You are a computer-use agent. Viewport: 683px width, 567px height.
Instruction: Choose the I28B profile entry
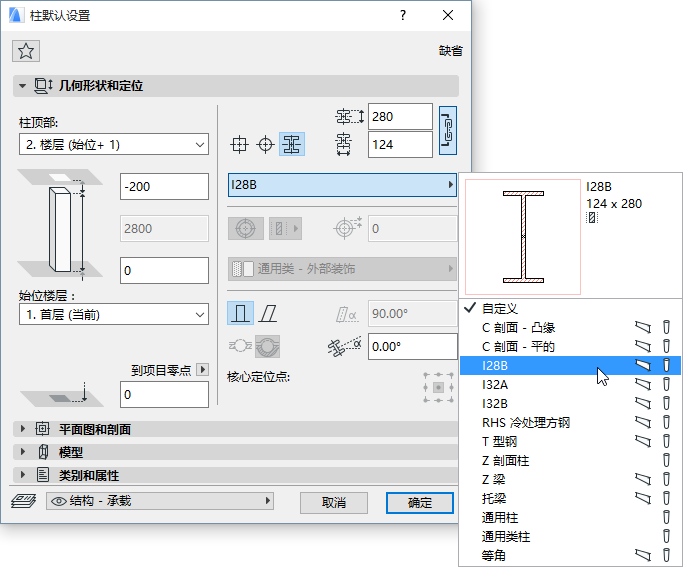570,365
